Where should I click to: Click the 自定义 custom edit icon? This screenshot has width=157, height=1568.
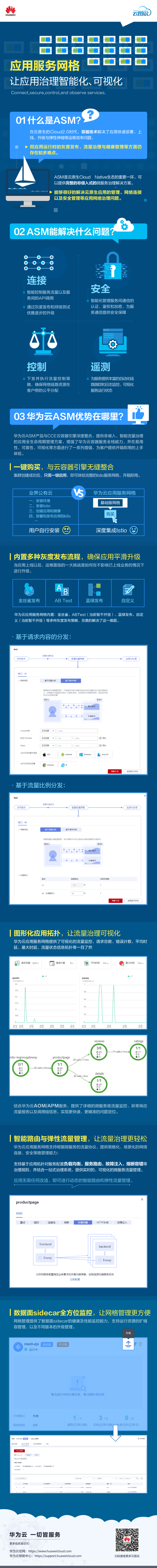pos(128,590)
